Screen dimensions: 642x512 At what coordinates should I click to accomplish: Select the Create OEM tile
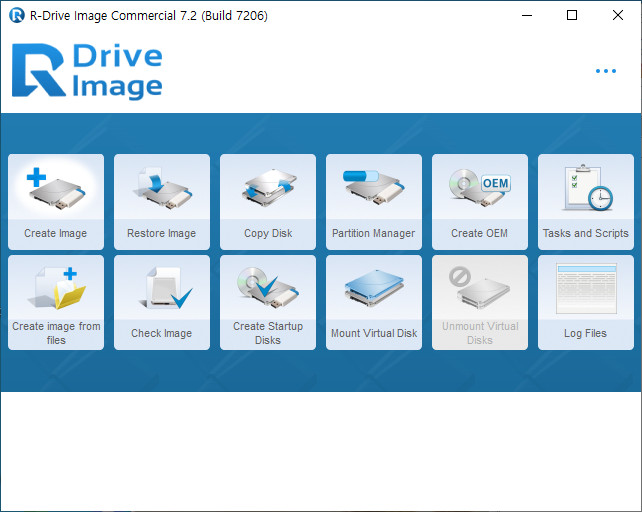(480, 202)
